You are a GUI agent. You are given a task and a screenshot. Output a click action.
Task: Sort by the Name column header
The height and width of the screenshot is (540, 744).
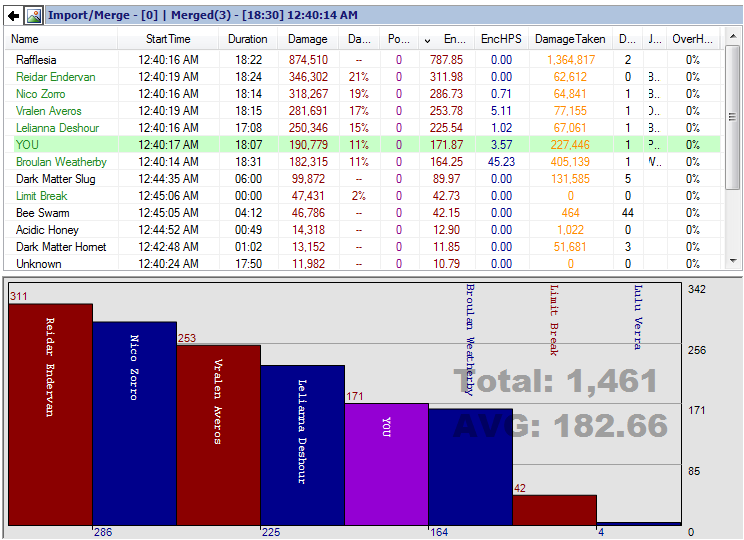(61, 39)
